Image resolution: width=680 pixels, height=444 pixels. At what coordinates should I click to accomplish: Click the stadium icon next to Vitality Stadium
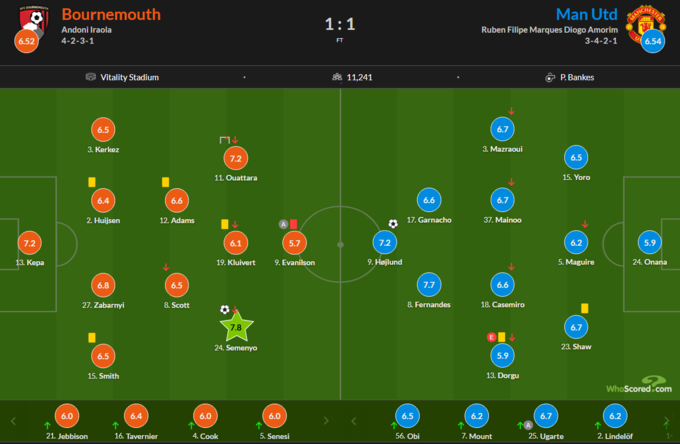tap(91, 77)
